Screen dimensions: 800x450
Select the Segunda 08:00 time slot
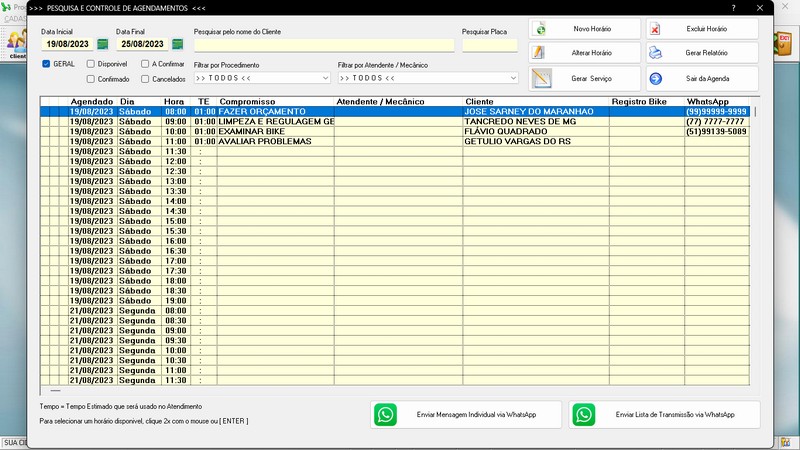(x=395, y=310)
